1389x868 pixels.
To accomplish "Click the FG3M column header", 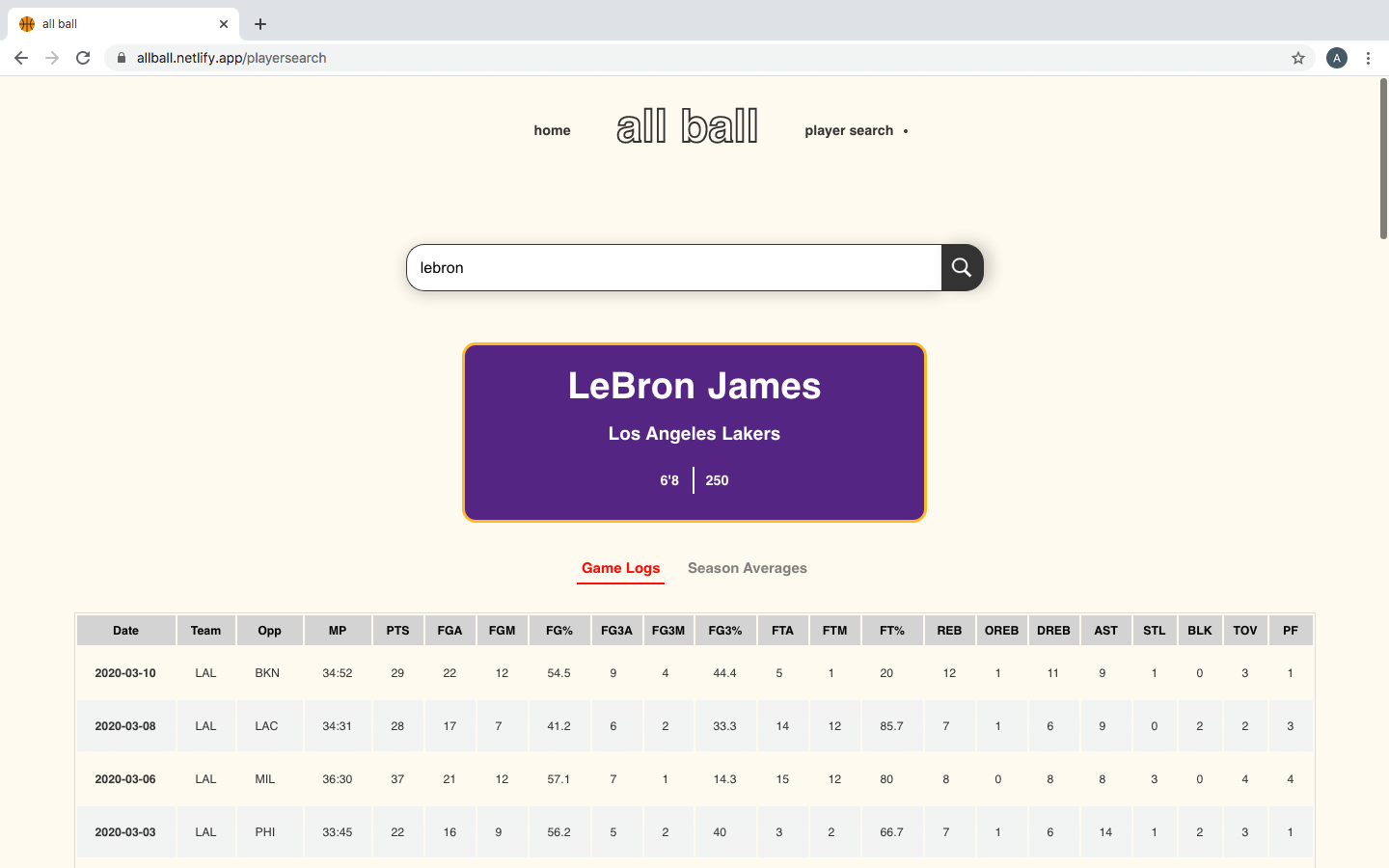I will pos(668,631).
